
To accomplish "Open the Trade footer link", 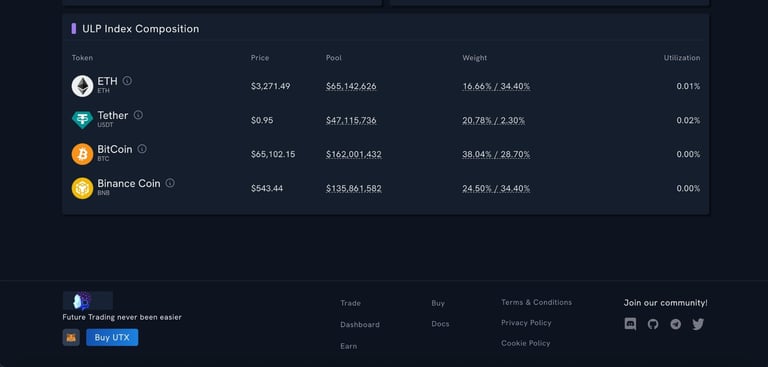I will click(x=350, y=303).
